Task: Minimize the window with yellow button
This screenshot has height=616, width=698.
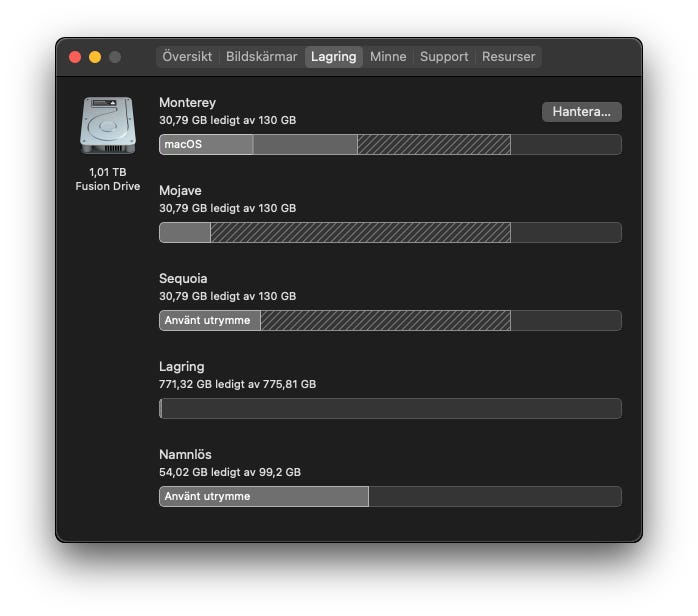Action: coord(95,57)
